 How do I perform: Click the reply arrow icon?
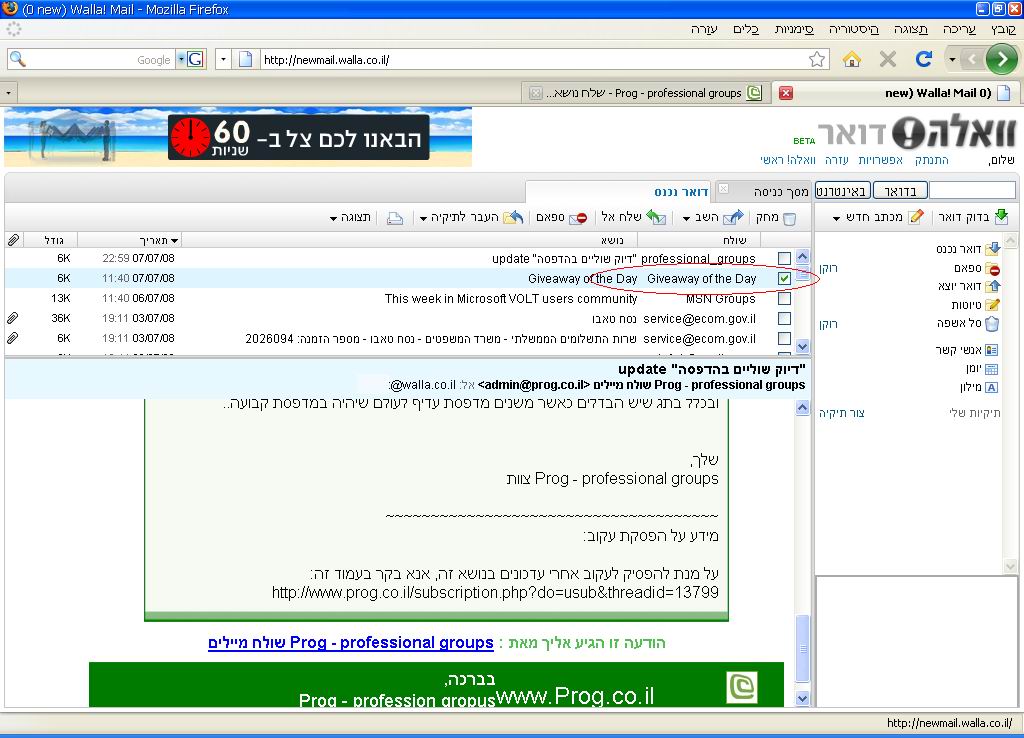coord(733,217)
